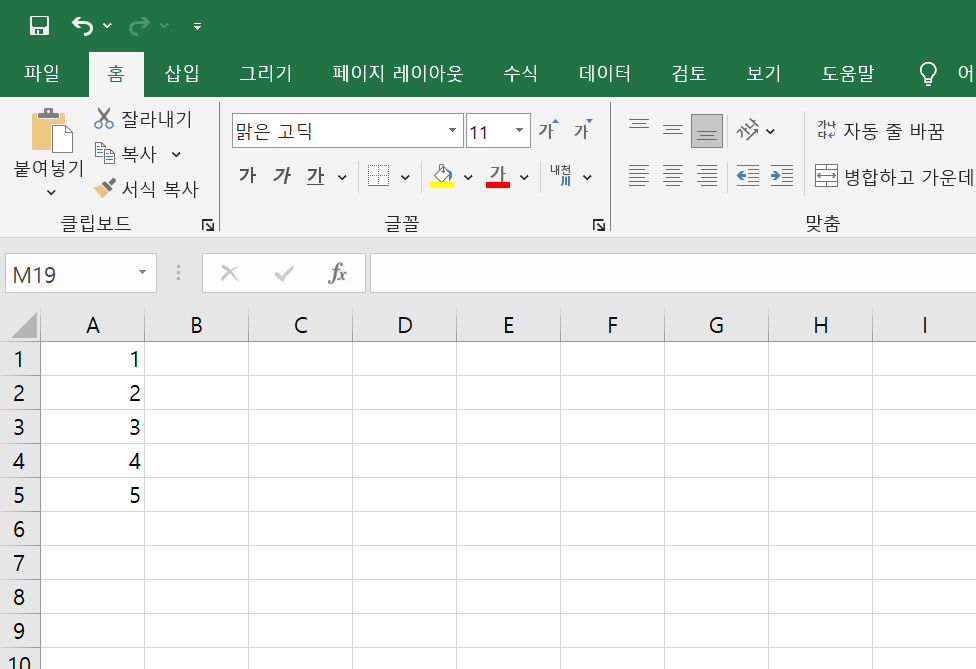The height and width of the screenshot is (669, 976).
Task: Cut selection with 잘라내기
Action: point(143,118)
